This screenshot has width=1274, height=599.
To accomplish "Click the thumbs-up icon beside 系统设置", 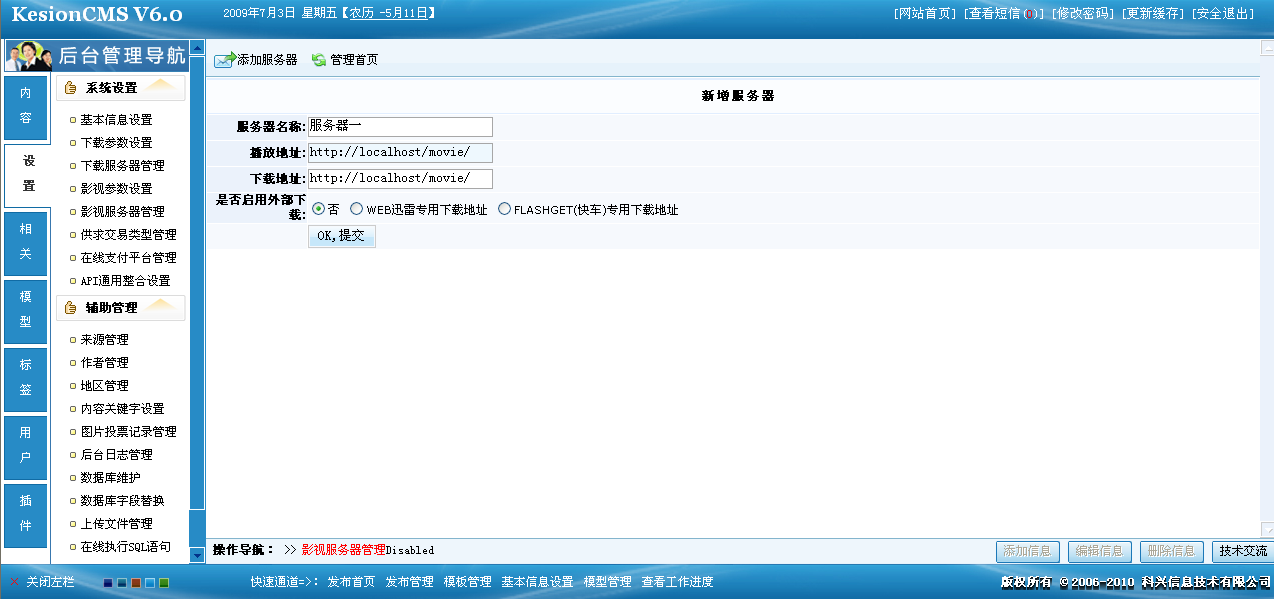I will coord(71,88).
